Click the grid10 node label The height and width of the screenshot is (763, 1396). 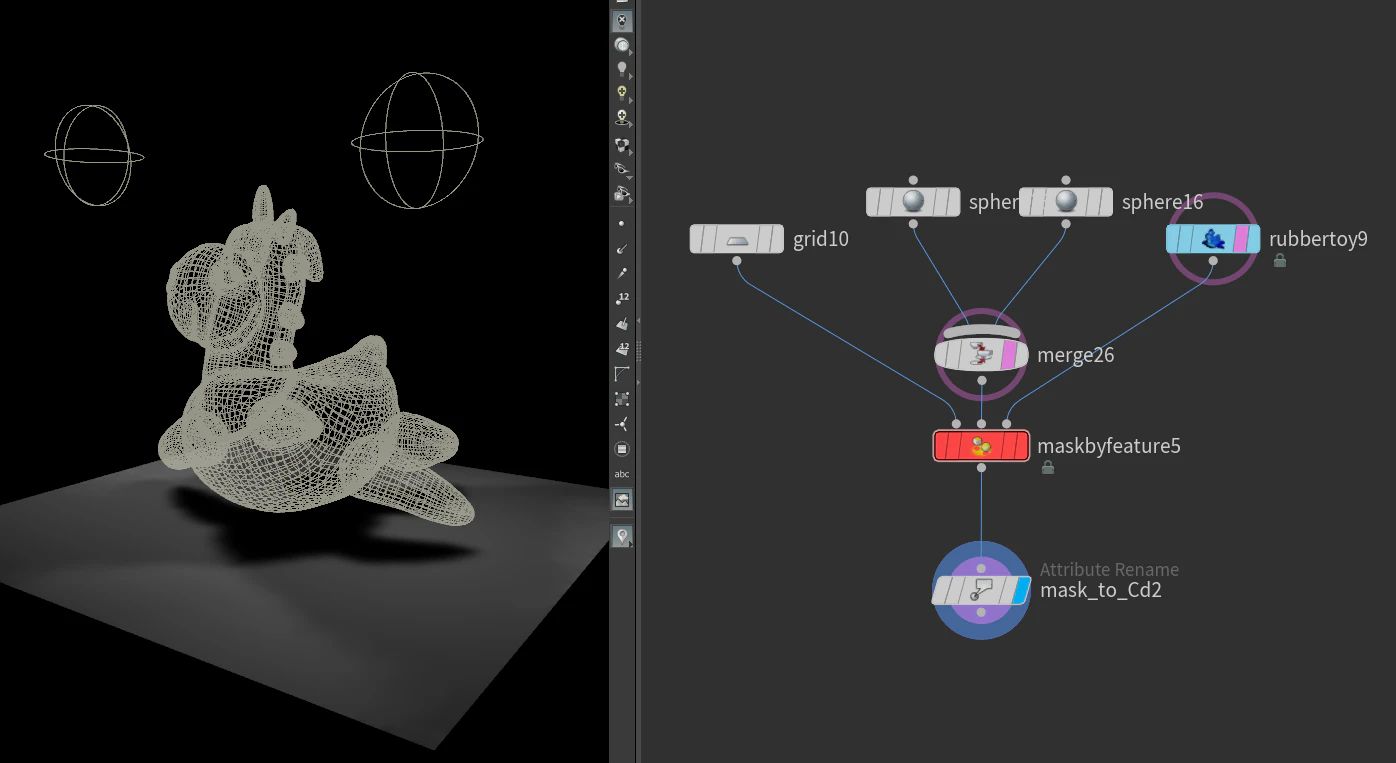pos(821,239)
